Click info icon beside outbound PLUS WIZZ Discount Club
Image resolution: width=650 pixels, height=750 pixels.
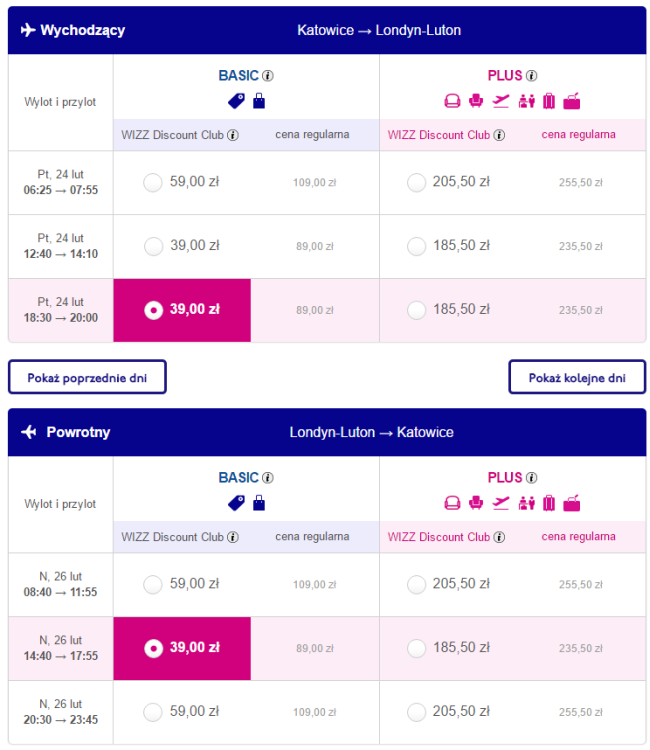pos(499,134)
